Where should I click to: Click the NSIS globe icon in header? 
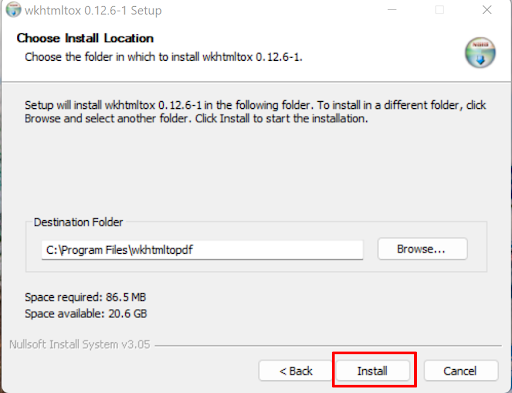click(x=480, y=53)
